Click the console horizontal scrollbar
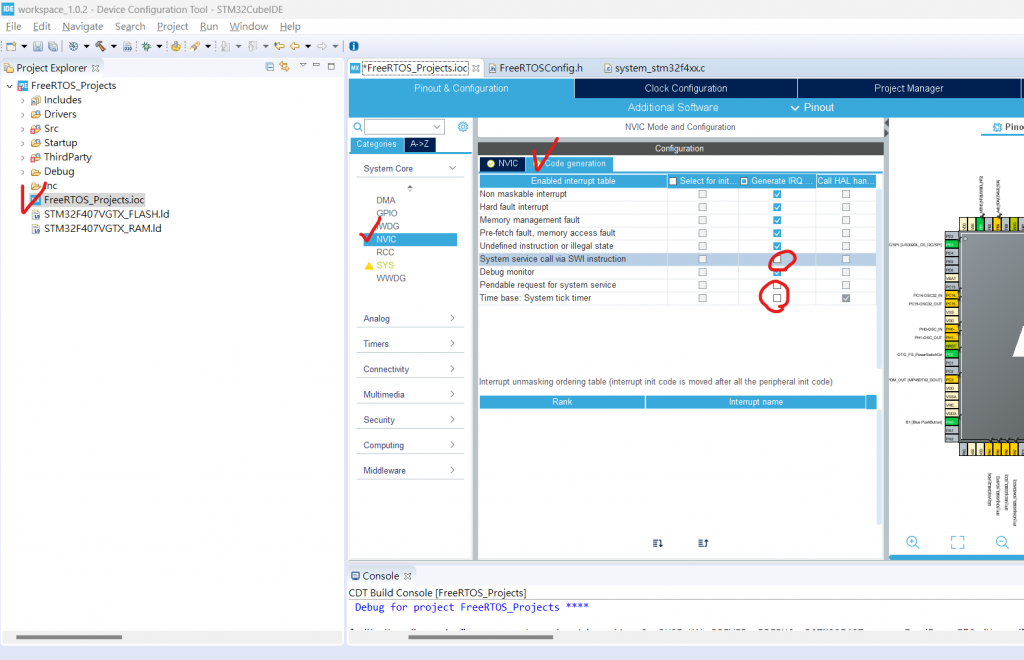Image resolution: width=1024 pixels, height=660 pixels. [x=481, y=637]
